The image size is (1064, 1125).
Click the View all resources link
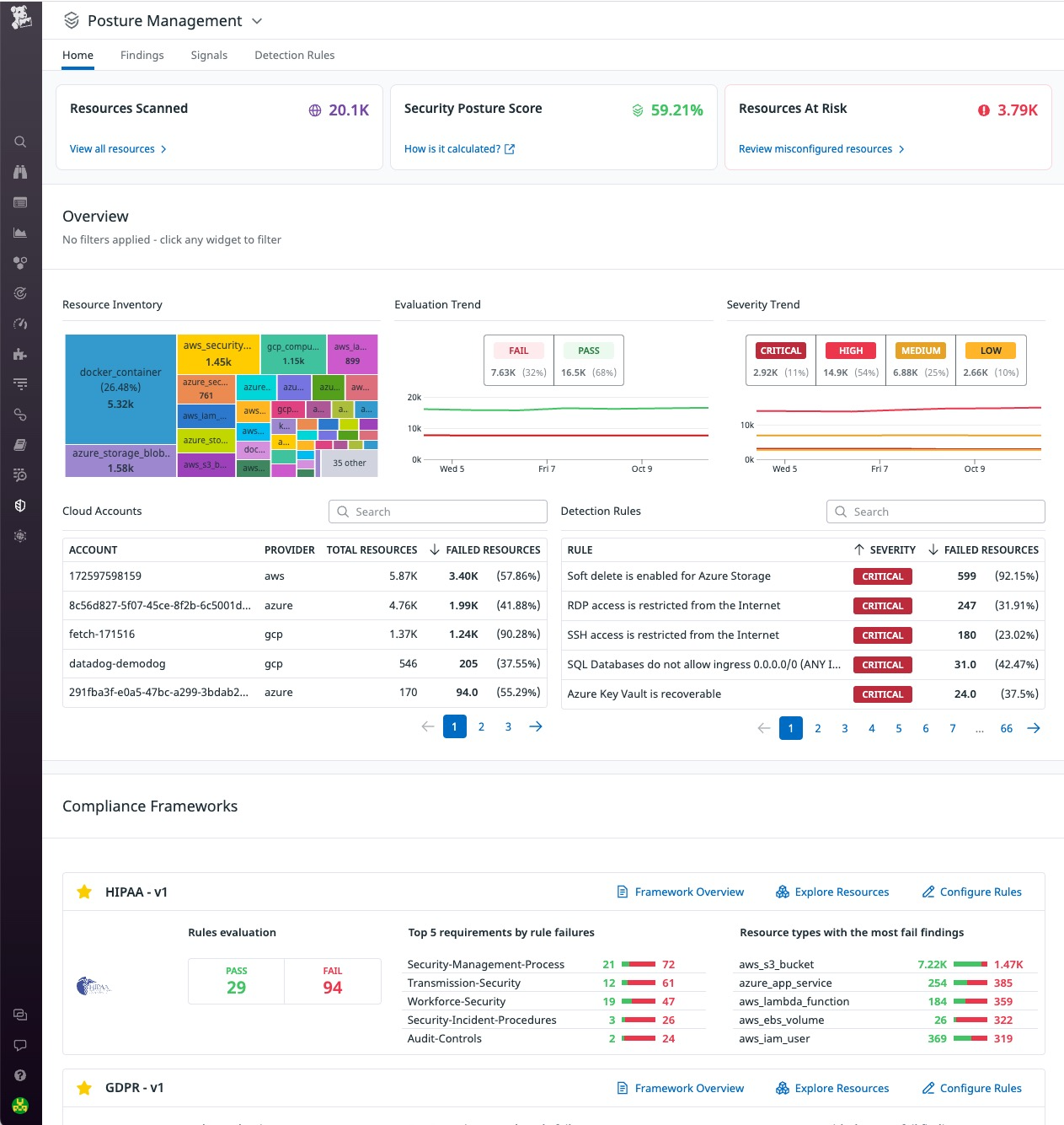[x=112, y=149]
